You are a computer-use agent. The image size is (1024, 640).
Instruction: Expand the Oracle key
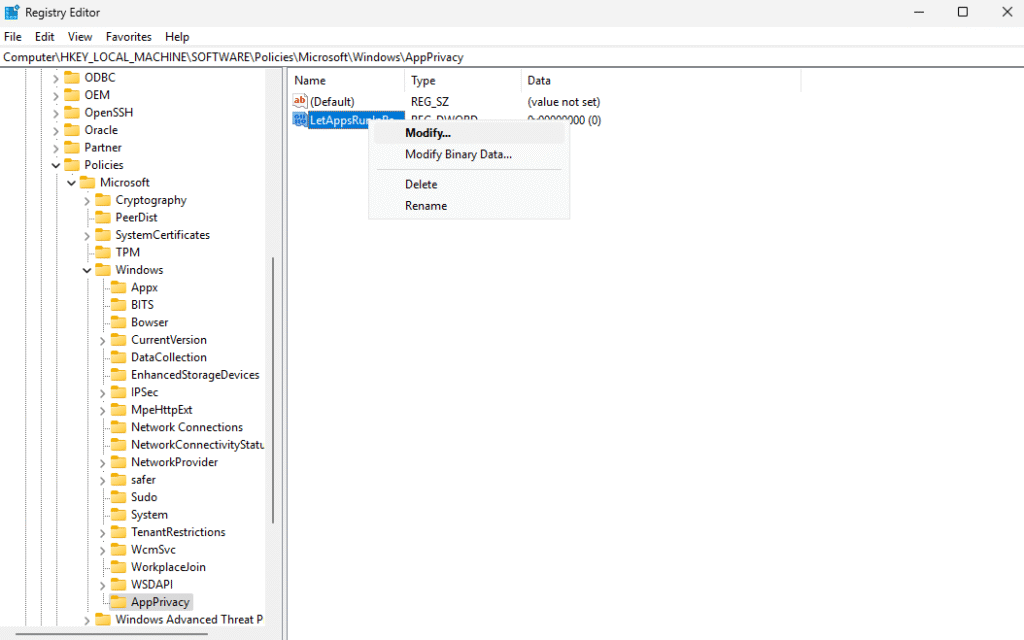pos(56,130)
